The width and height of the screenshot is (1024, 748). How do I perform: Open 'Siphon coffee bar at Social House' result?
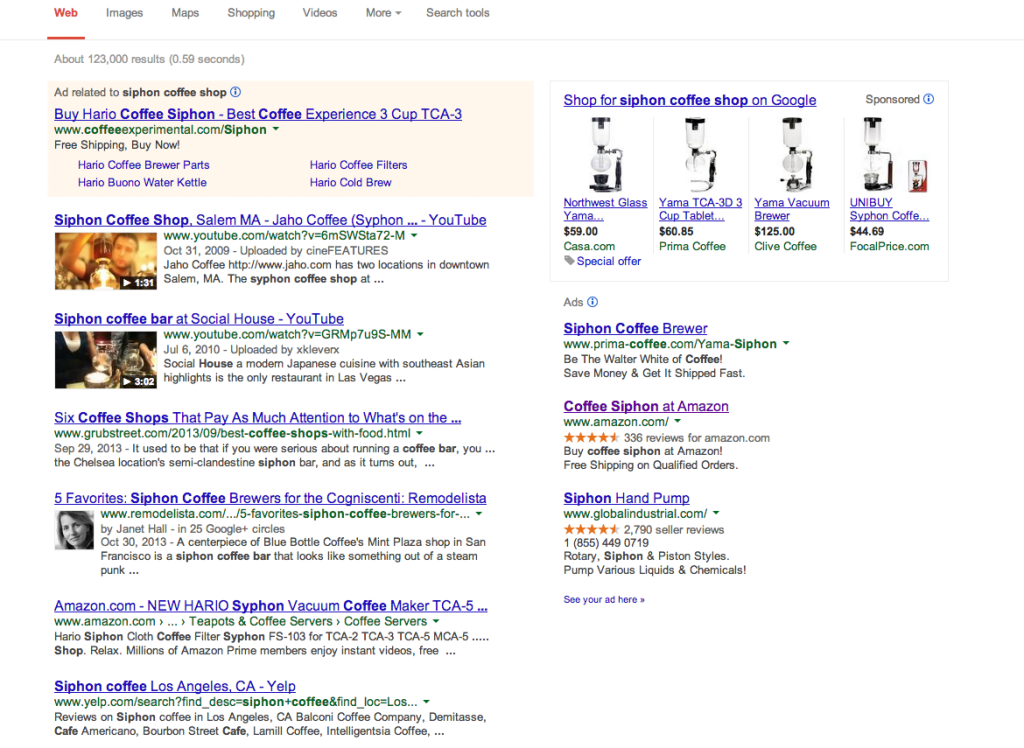coord(199,319)
